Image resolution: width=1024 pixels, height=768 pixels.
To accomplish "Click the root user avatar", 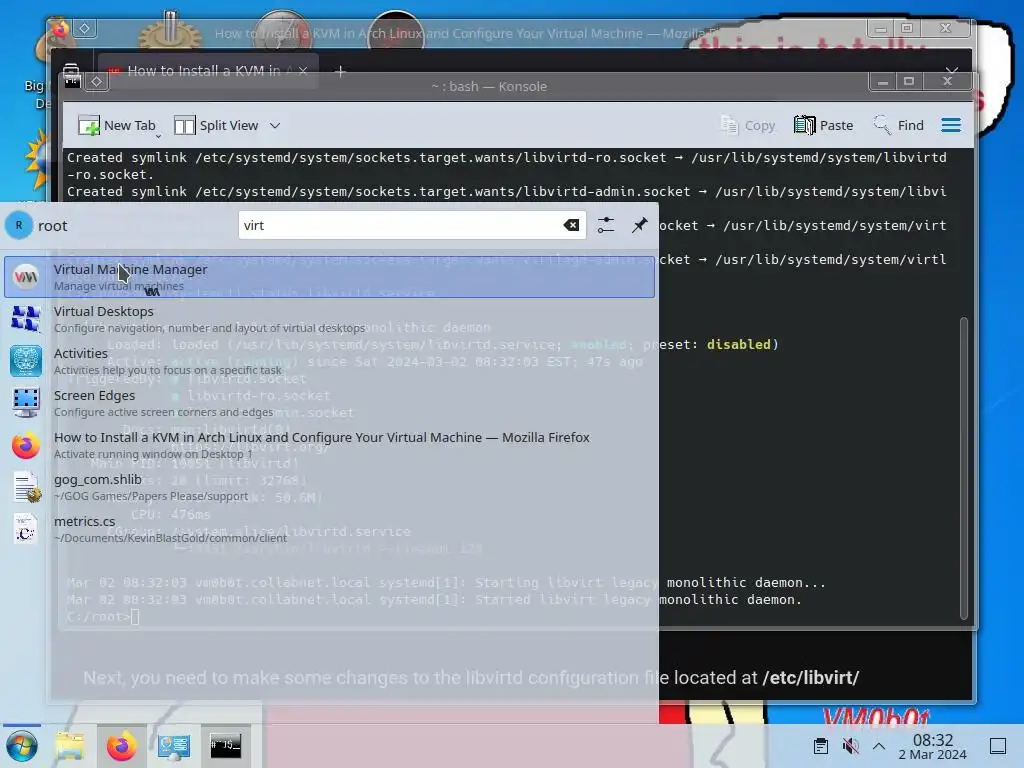I will [x=19, y=225].
